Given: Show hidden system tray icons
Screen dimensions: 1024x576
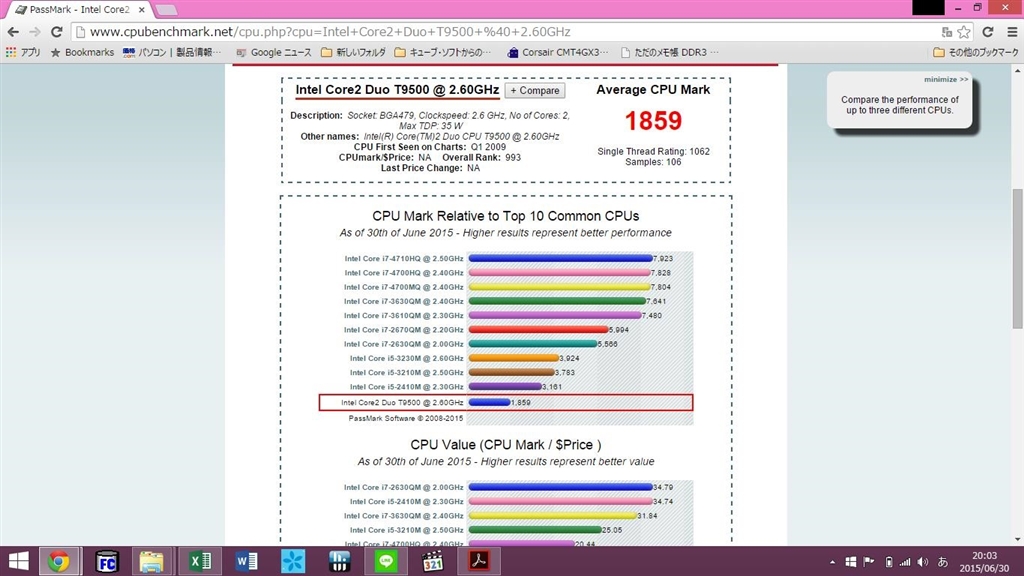Looking at the screenshot, I should pos(832,562).
